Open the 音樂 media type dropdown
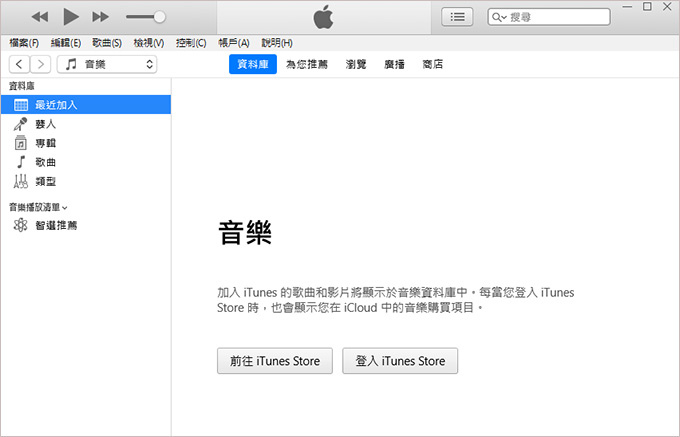The width and height of the screenshot is (680, 437). [107, 64]
